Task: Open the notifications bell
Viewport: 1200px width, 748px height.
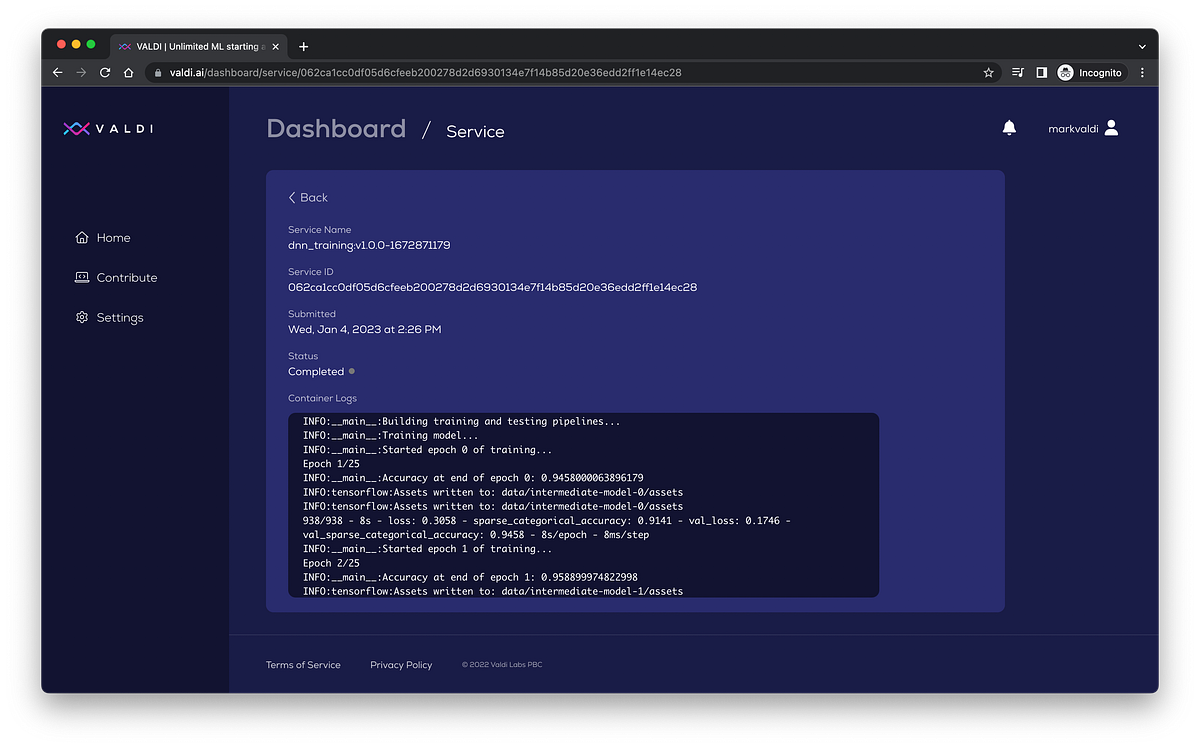Action: 1009,127
